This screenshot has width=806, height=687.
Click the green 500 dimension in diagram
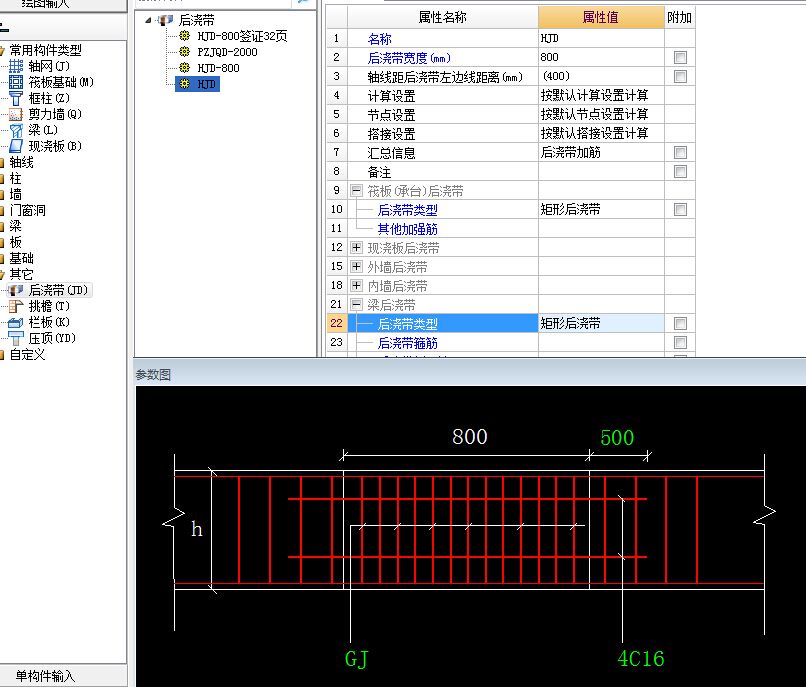point(617,438)
